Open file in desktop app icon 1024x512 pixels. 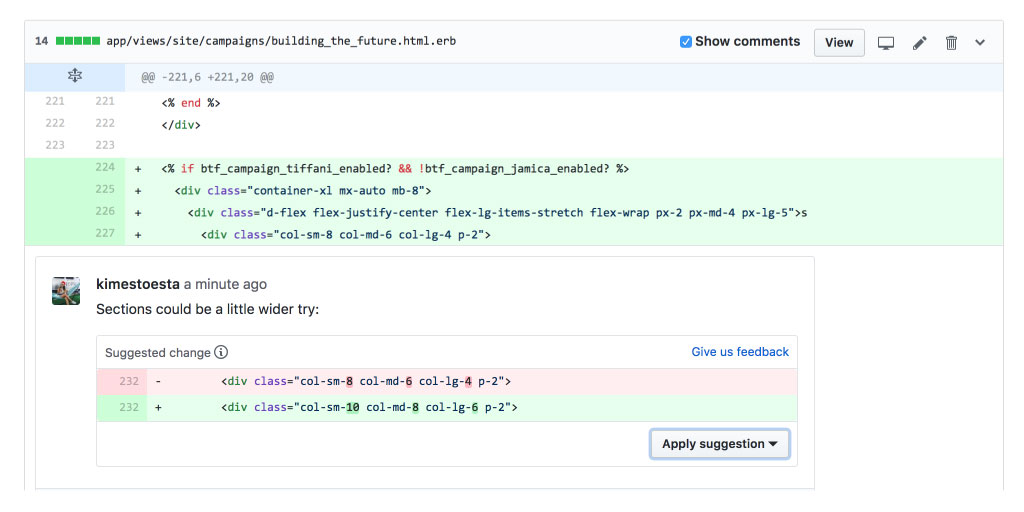tap(885, 43)
